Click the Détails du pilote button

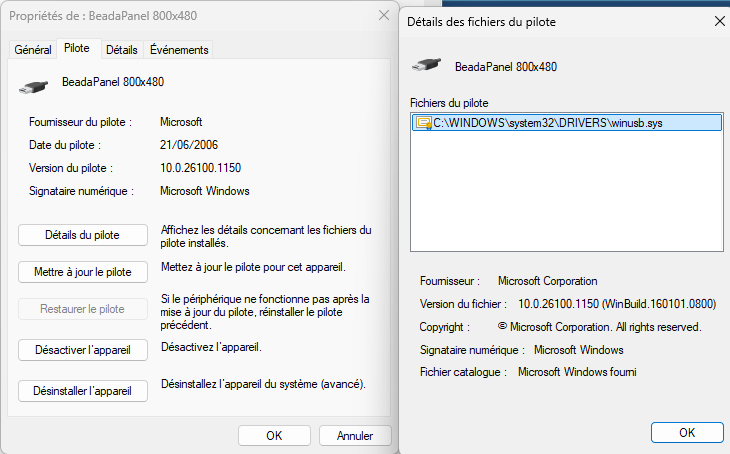pos(83,235)
